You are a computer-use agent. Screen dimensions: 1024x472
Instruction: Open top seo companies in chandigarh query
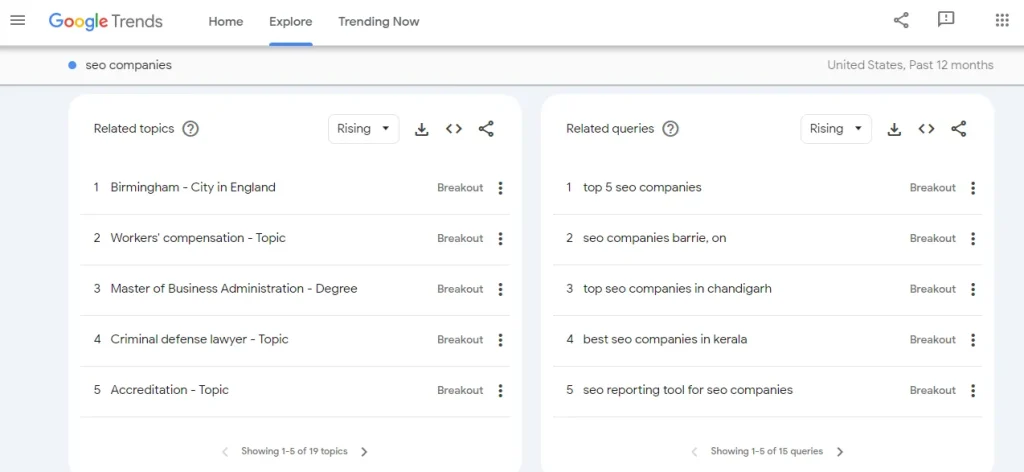click(x=677, y=289)
